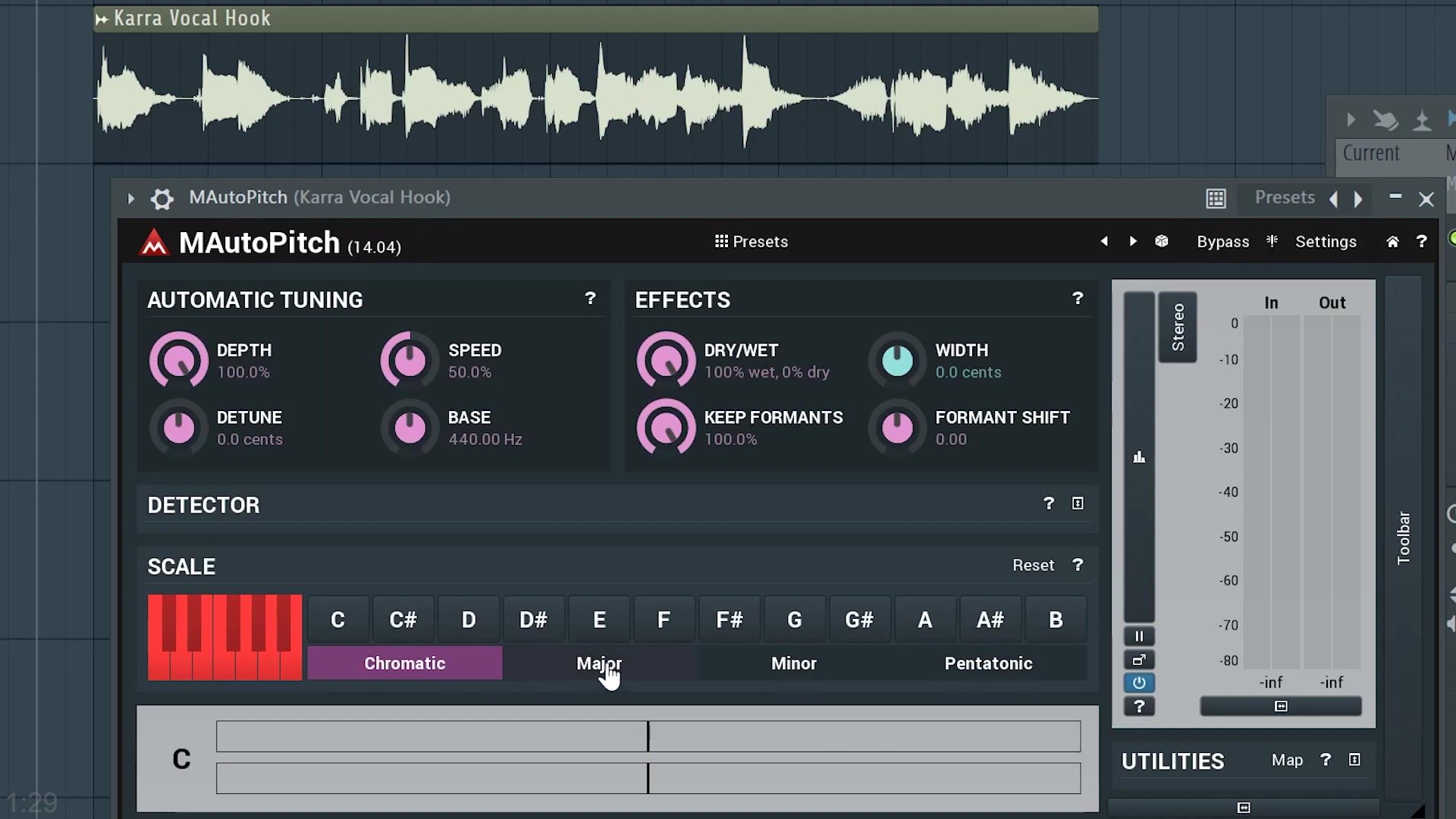Toggle note B in the scale

coord(1056,620)
